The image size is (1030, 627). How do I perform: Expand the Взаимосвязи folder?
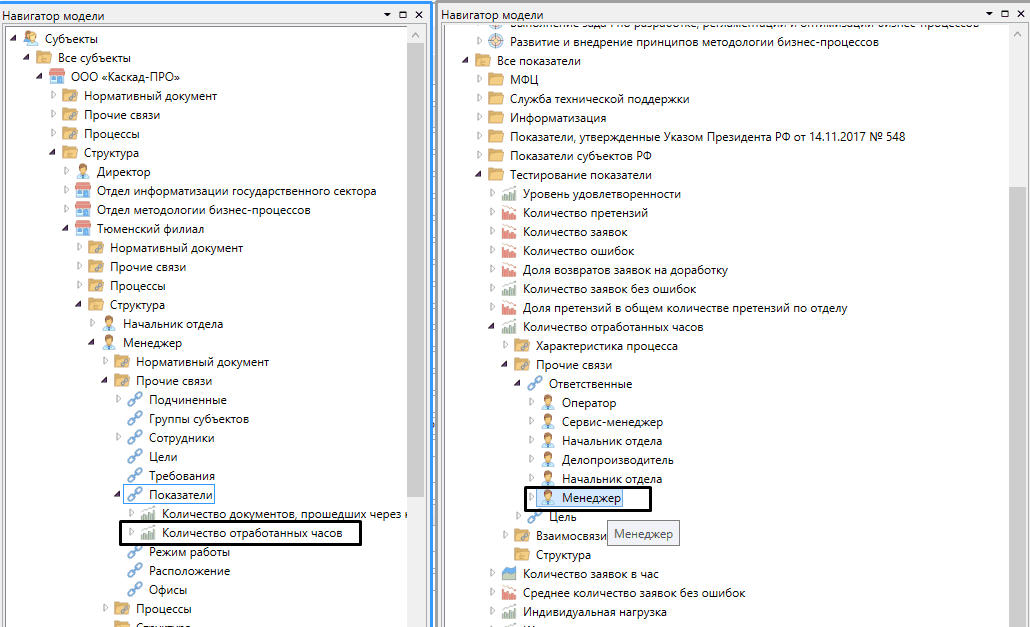(x=504, y=536)
